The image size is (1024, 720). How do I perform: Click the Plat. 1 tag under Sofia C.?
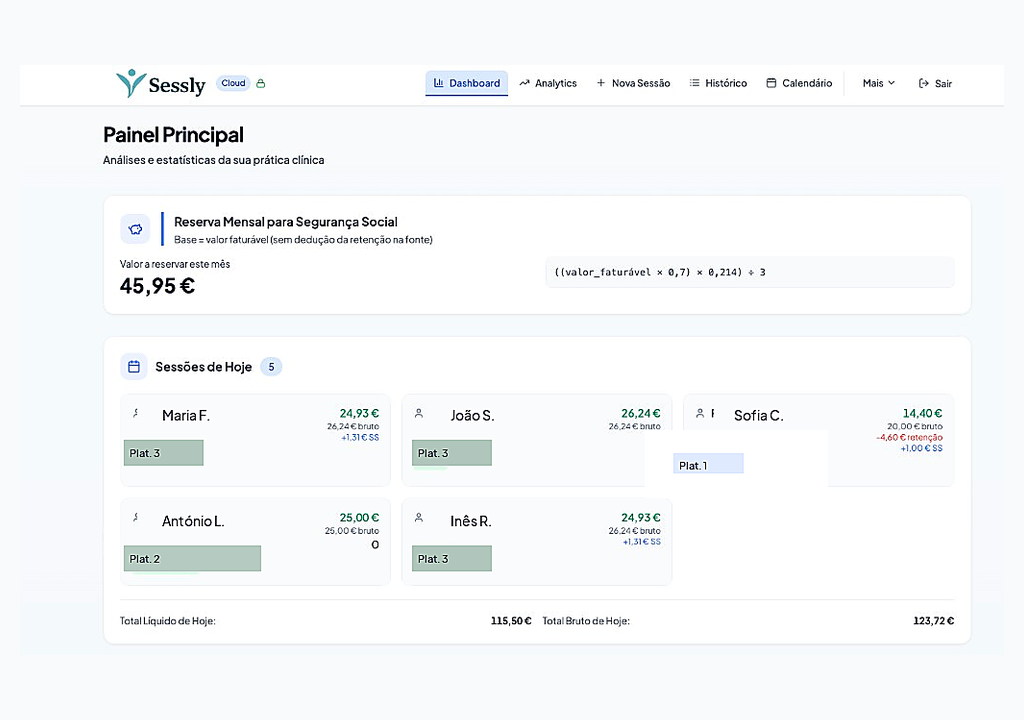(709, 464)
